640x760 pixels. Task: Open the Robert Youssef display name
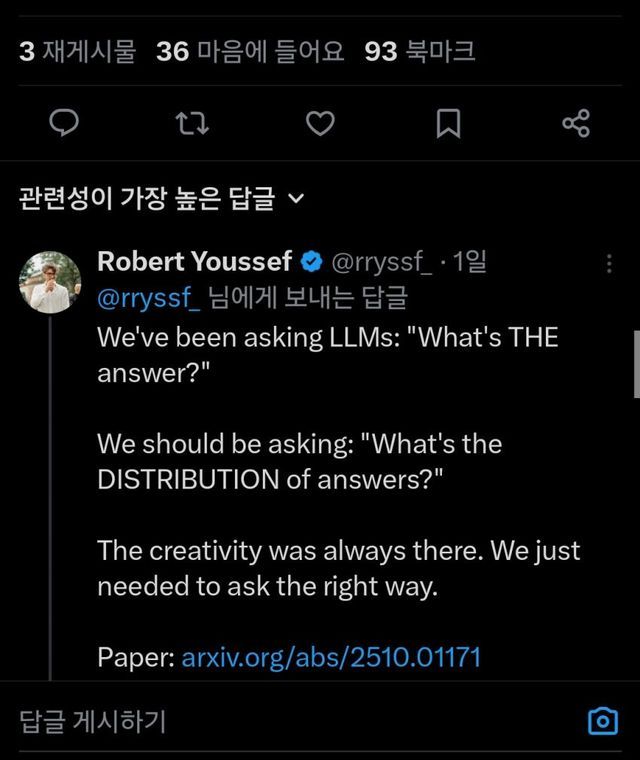(x=195, y=262)
